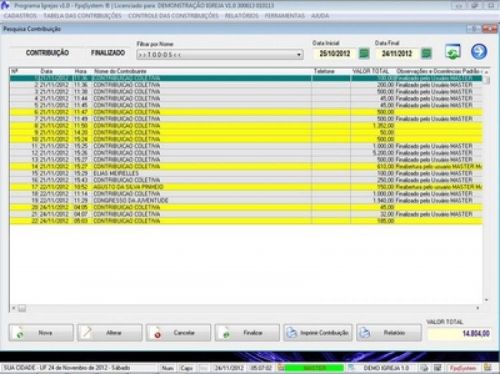This screenshot has height=374, width=500.
Task: Select row 8 with value 1.352,00
Action: point(246,125)
